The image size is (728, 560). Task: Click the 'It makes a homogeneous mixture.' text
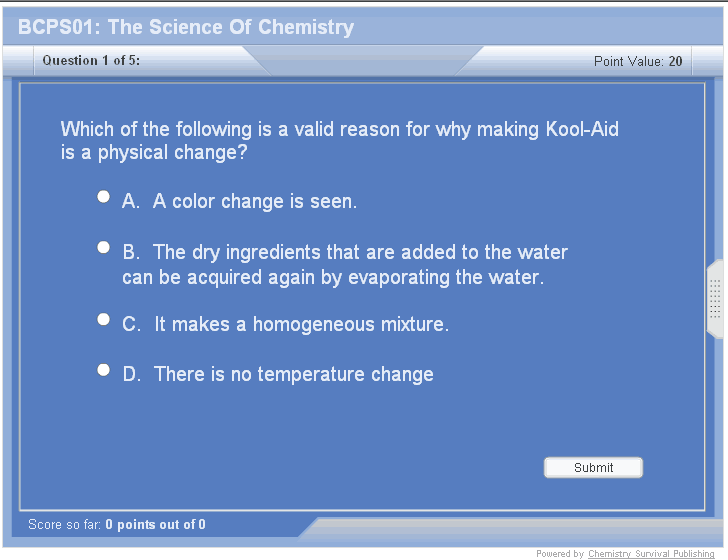click(x=301, y=325)
